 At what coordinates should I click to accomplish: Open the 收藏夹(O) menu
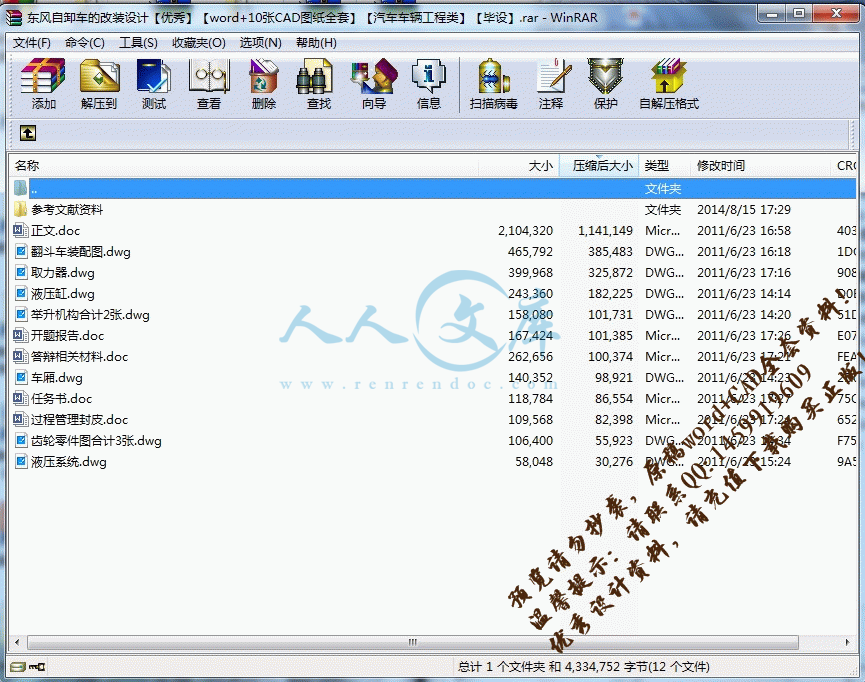[199, 43]
